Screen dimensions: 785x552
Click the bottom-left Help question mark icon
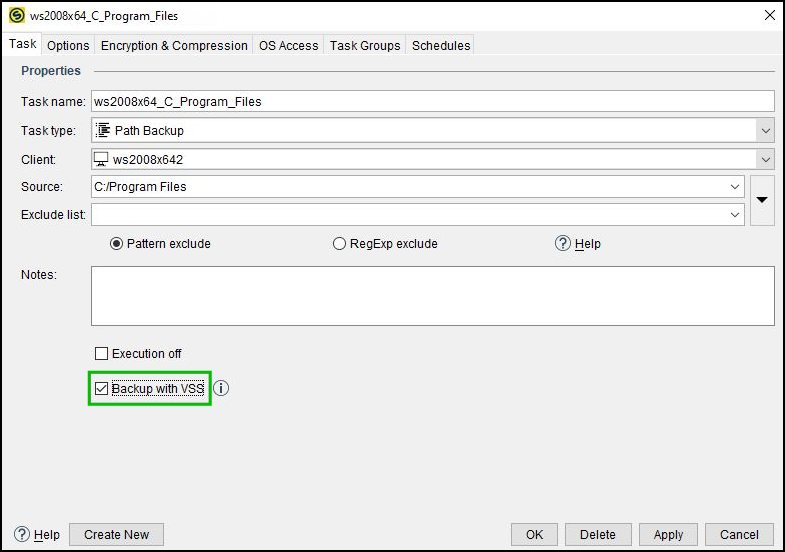click(22, 534)
